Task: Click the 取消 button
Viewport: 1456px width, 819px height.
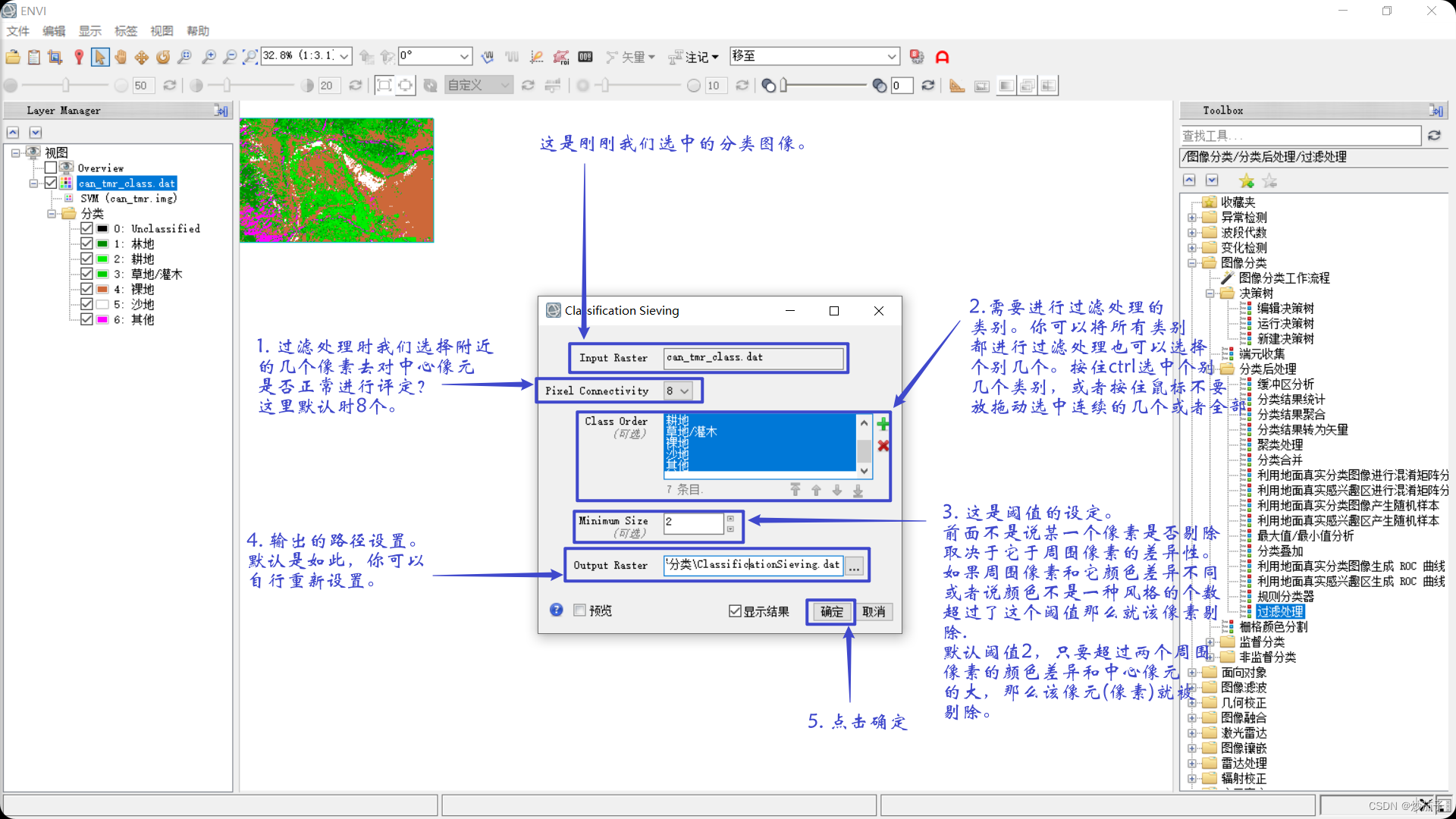Action: pos(874,612)
